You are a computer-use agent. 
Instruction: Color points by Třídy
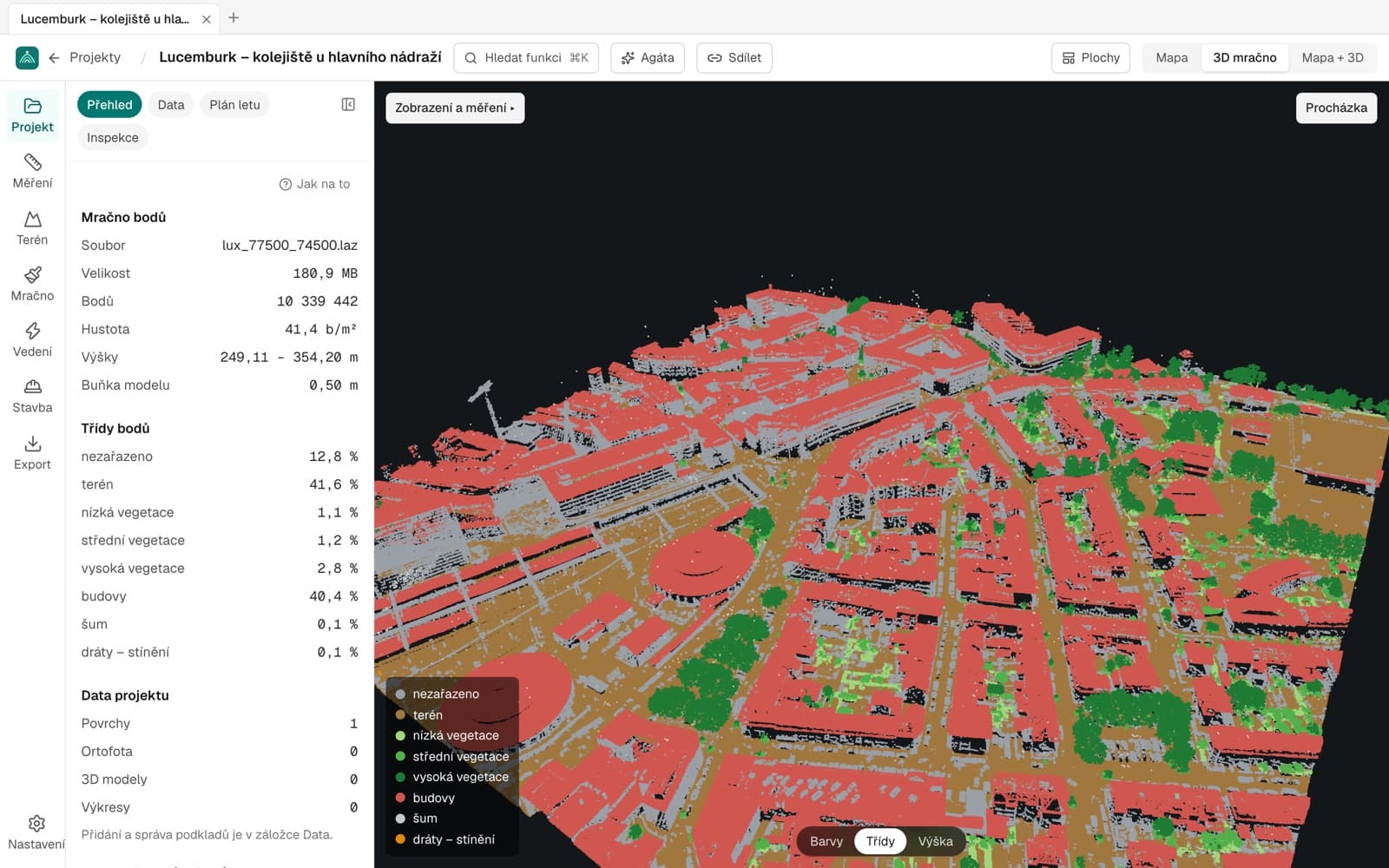coord(880,841)
